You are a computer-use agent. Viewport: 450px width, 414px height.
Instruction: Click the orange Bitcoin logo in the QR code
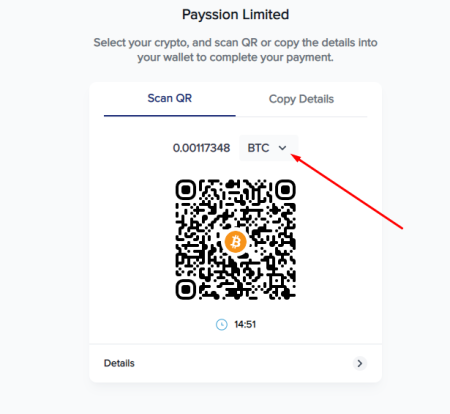coord(235,242)
